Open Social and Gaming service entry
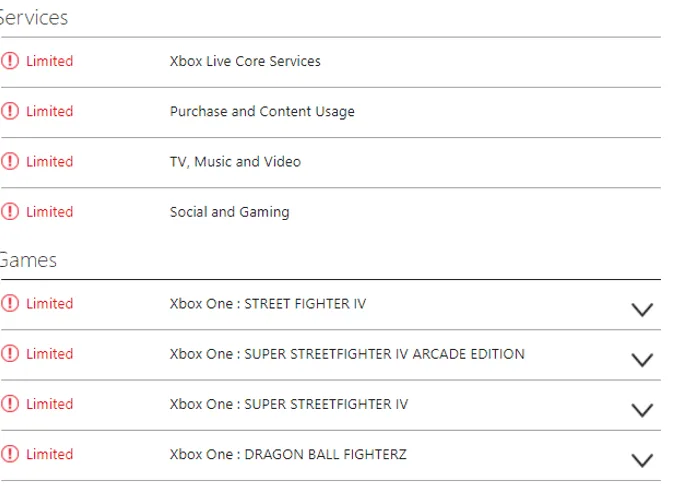The height and width of the screenshot is (486, 680). point(229,212)
